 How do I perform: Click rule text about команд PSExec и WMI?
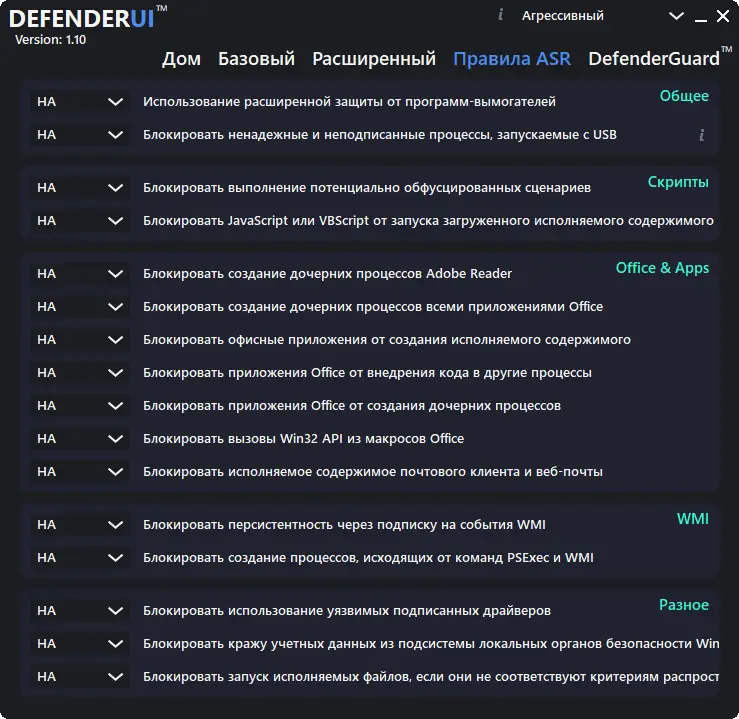[x=368, y=557]
